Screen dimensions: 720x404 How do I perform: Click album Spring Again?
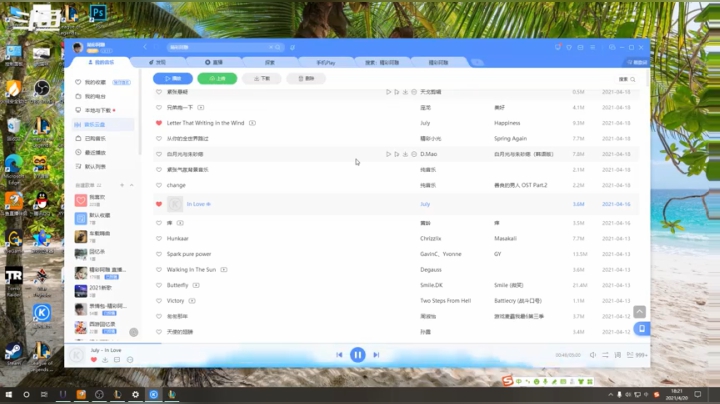(x=511, y=139)
